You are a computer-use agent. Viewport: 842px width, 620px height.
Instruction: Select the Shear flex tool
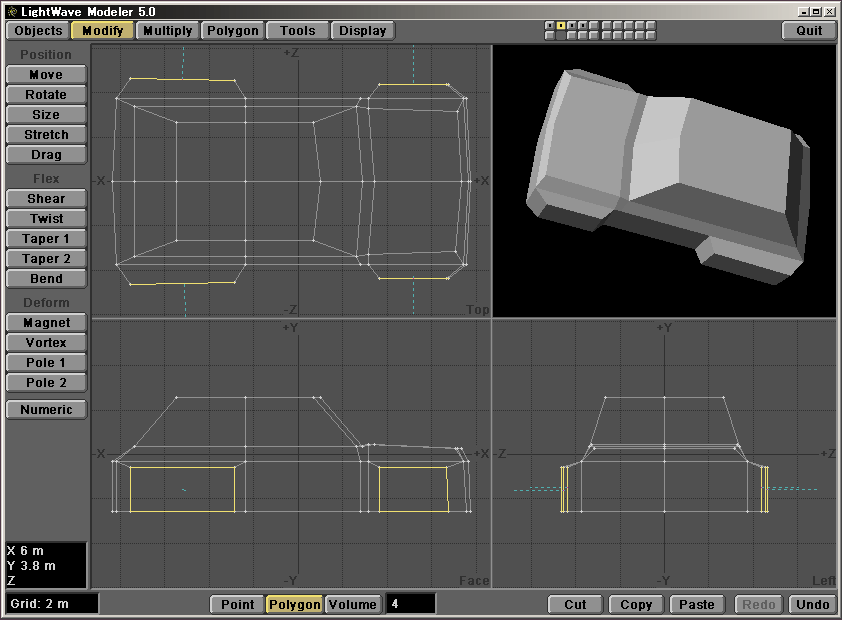46,199
